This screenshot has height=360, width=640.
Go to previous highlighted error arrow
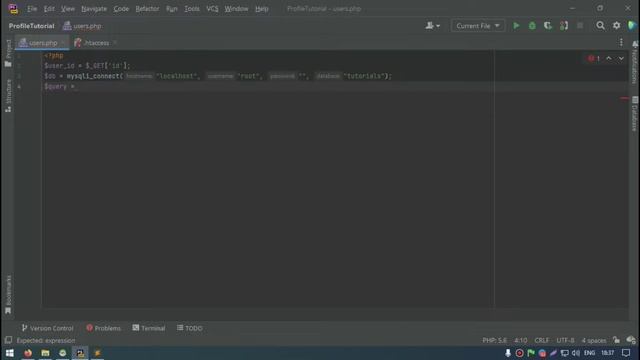point(609,59)
